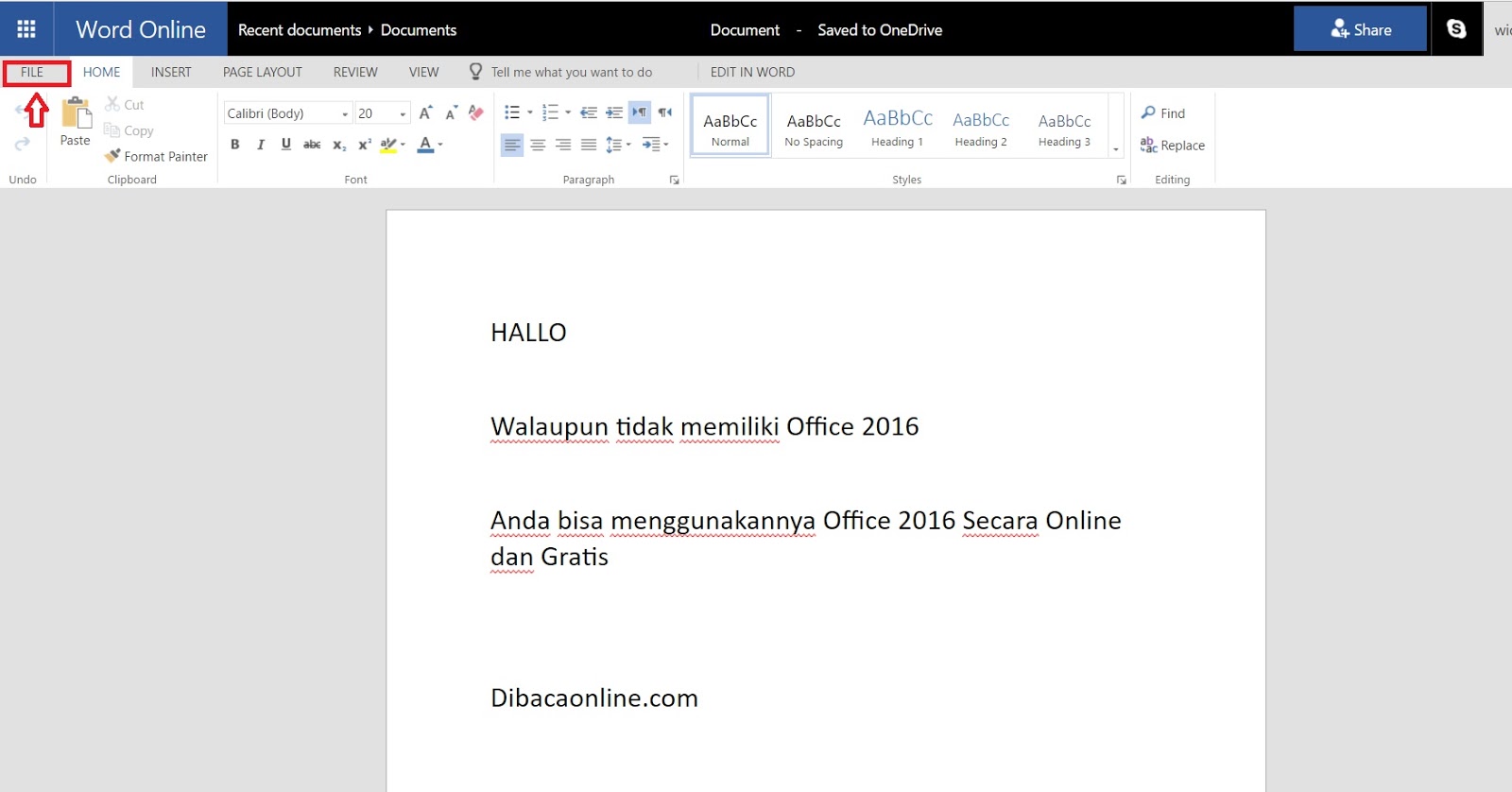
Task: Click the Share button
Action: click(1360, 29)
